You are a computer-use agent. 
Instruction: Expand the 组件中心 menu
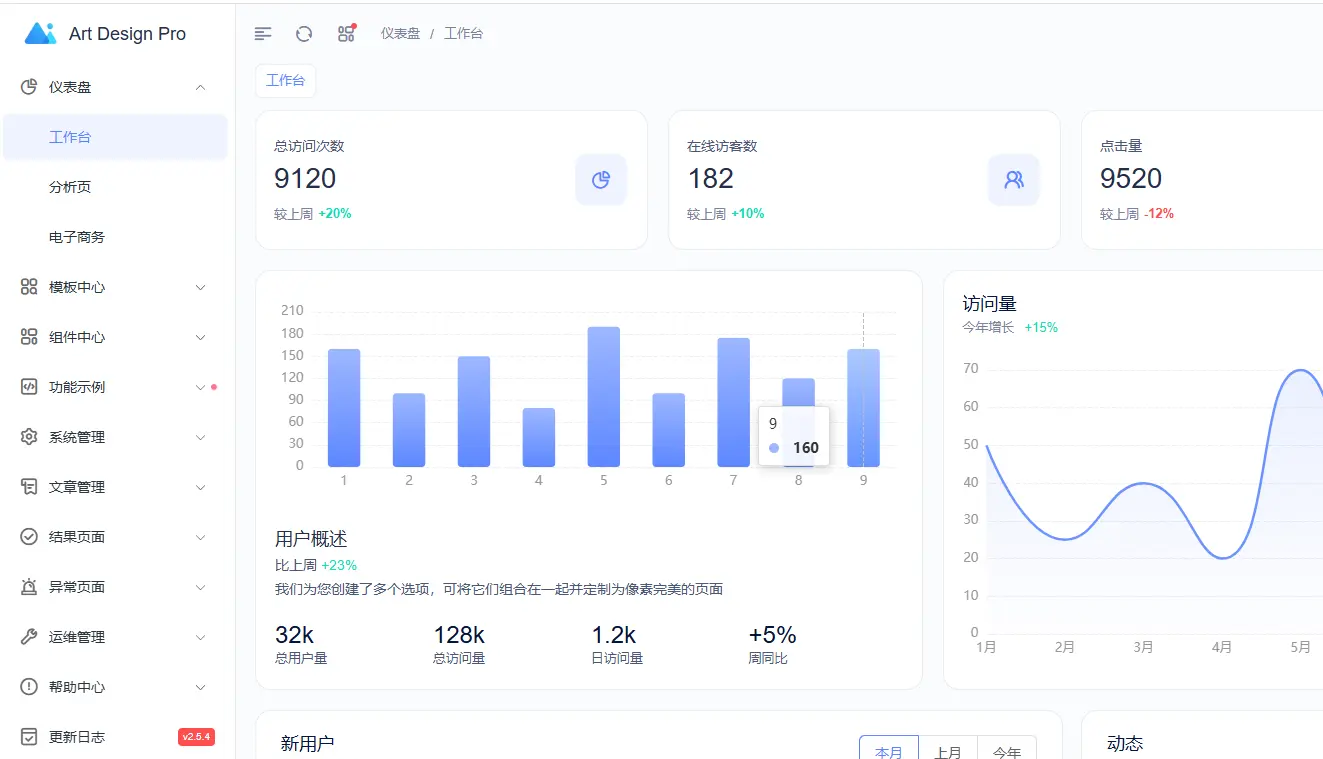[115, 337]
